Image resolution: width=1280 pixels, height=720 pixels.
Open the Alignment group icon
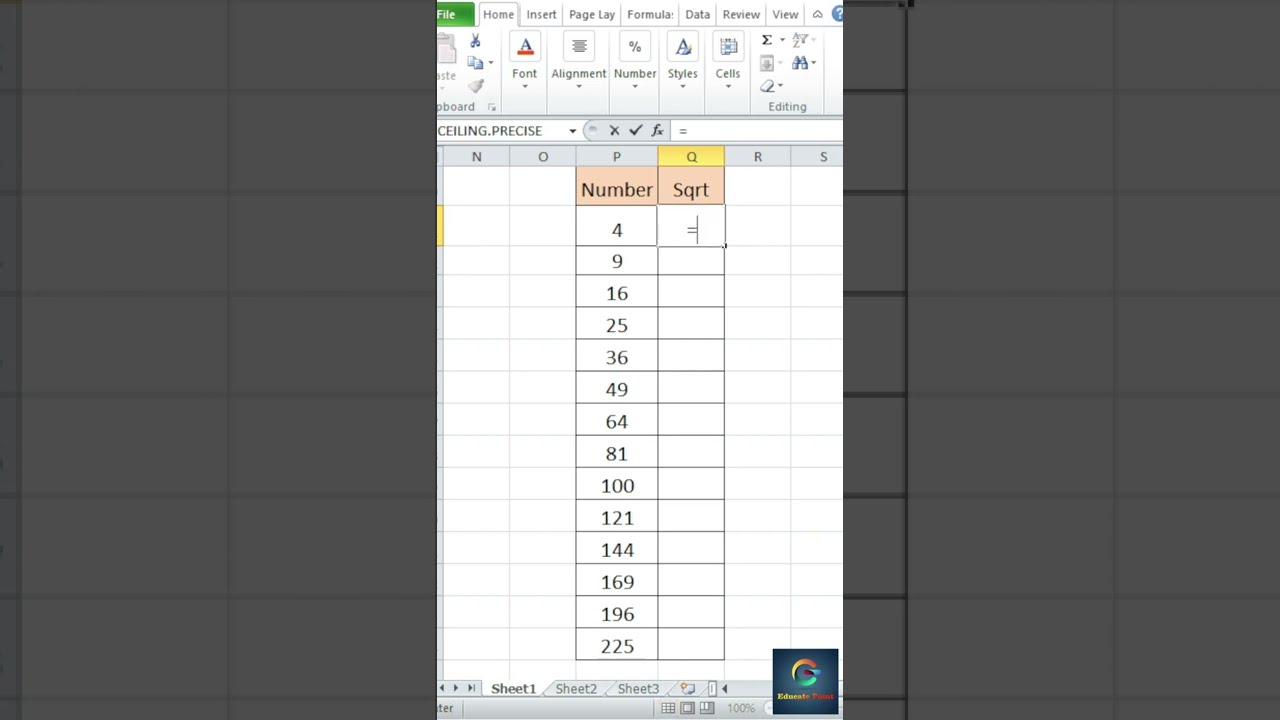pos(579,47)
